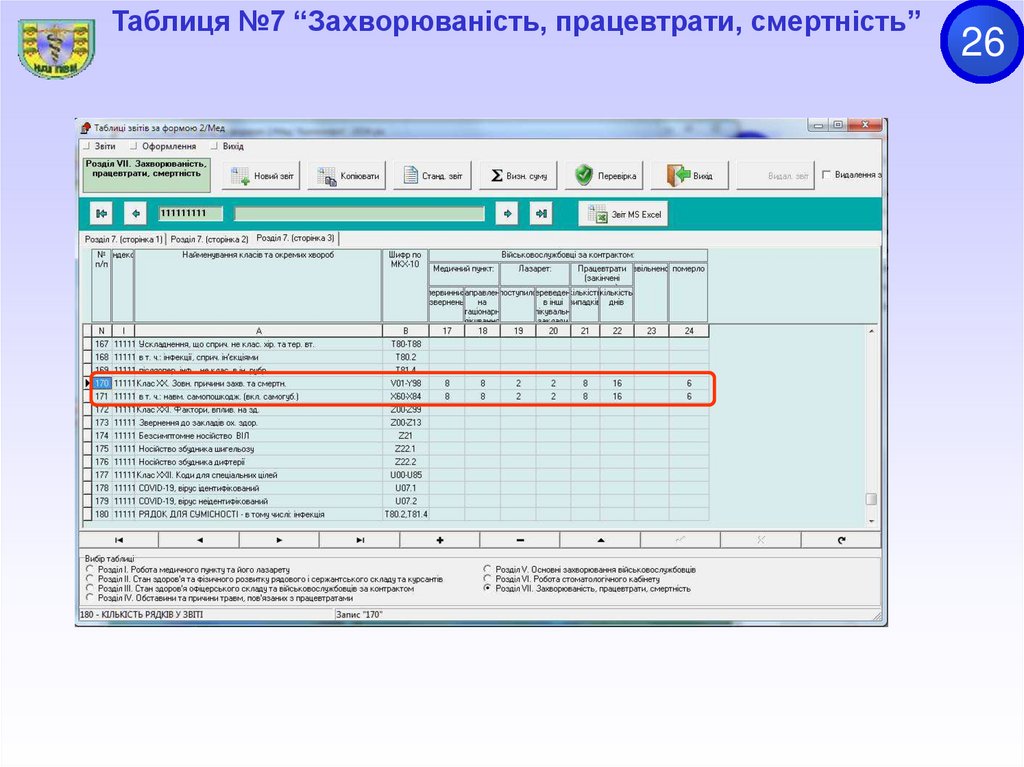The image size is (1024, 767).
Task: Select radio Розділ IV. Обставини та причини травм
Action: coord(90,597)
